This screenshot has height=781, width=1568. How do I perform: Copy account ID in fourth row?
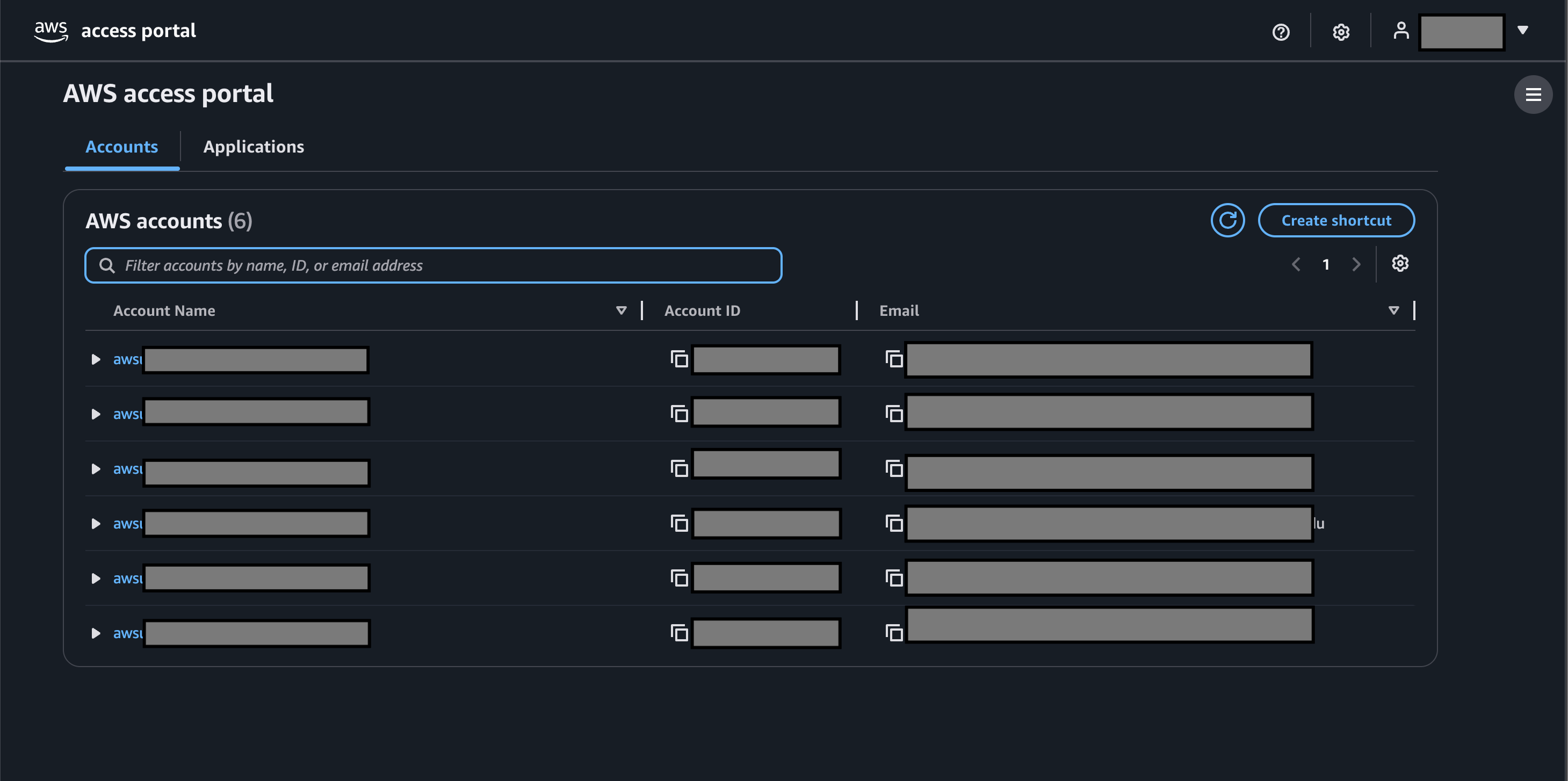(678, 524)
